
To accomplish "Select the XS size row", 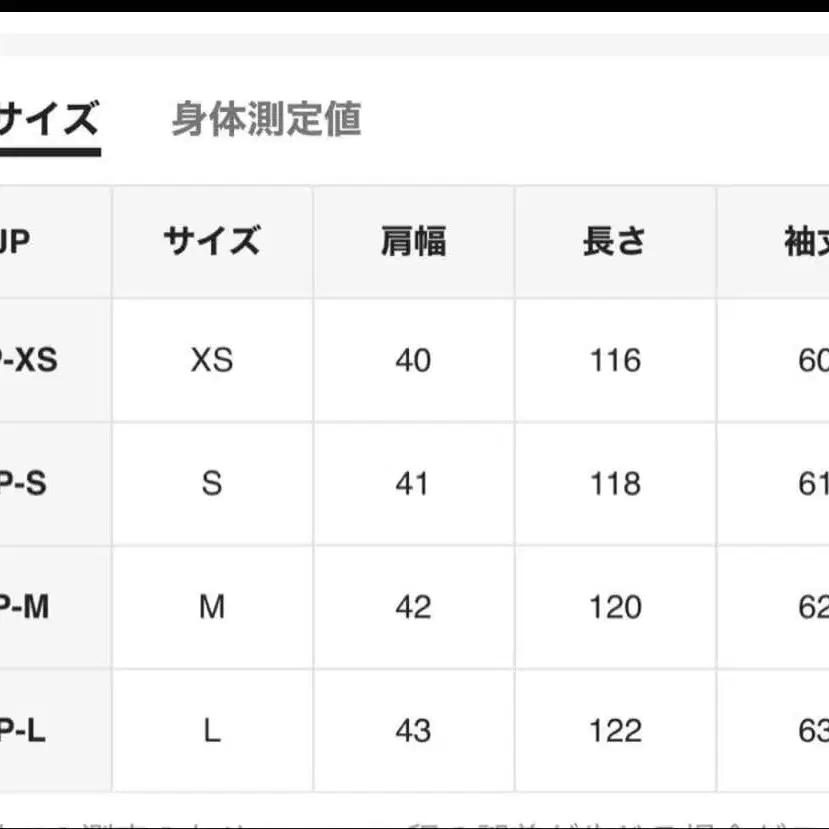I will point(211,359).
